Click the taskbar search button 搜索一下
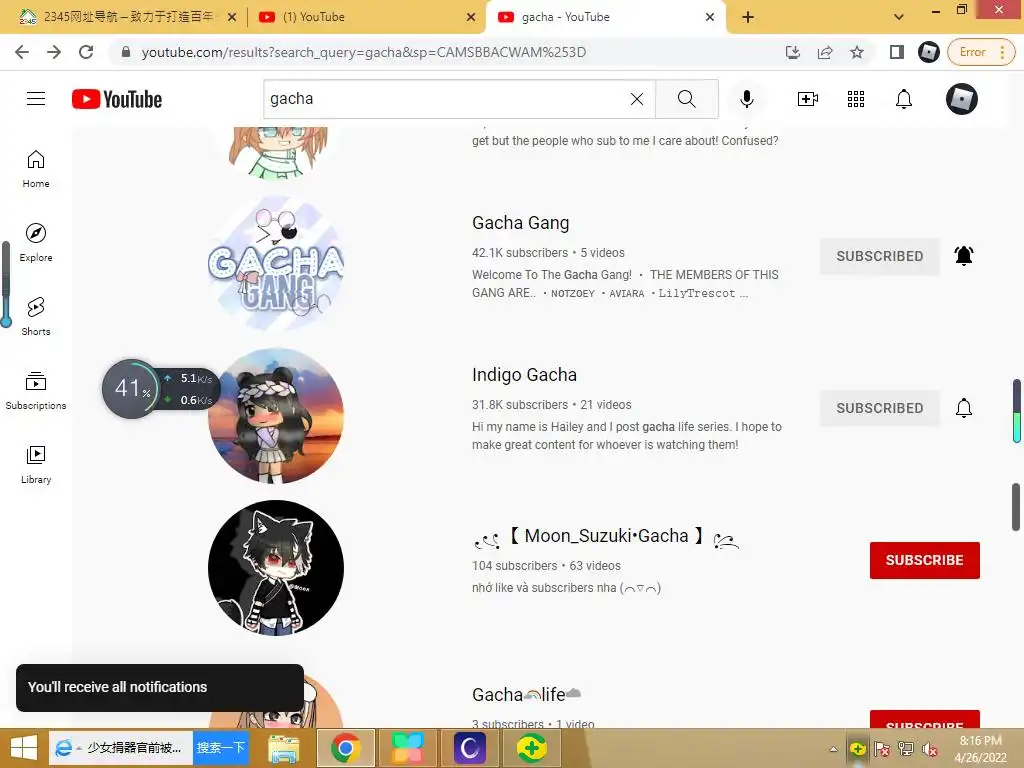This screenshot has height=768, width=1024. pos(221,747)
